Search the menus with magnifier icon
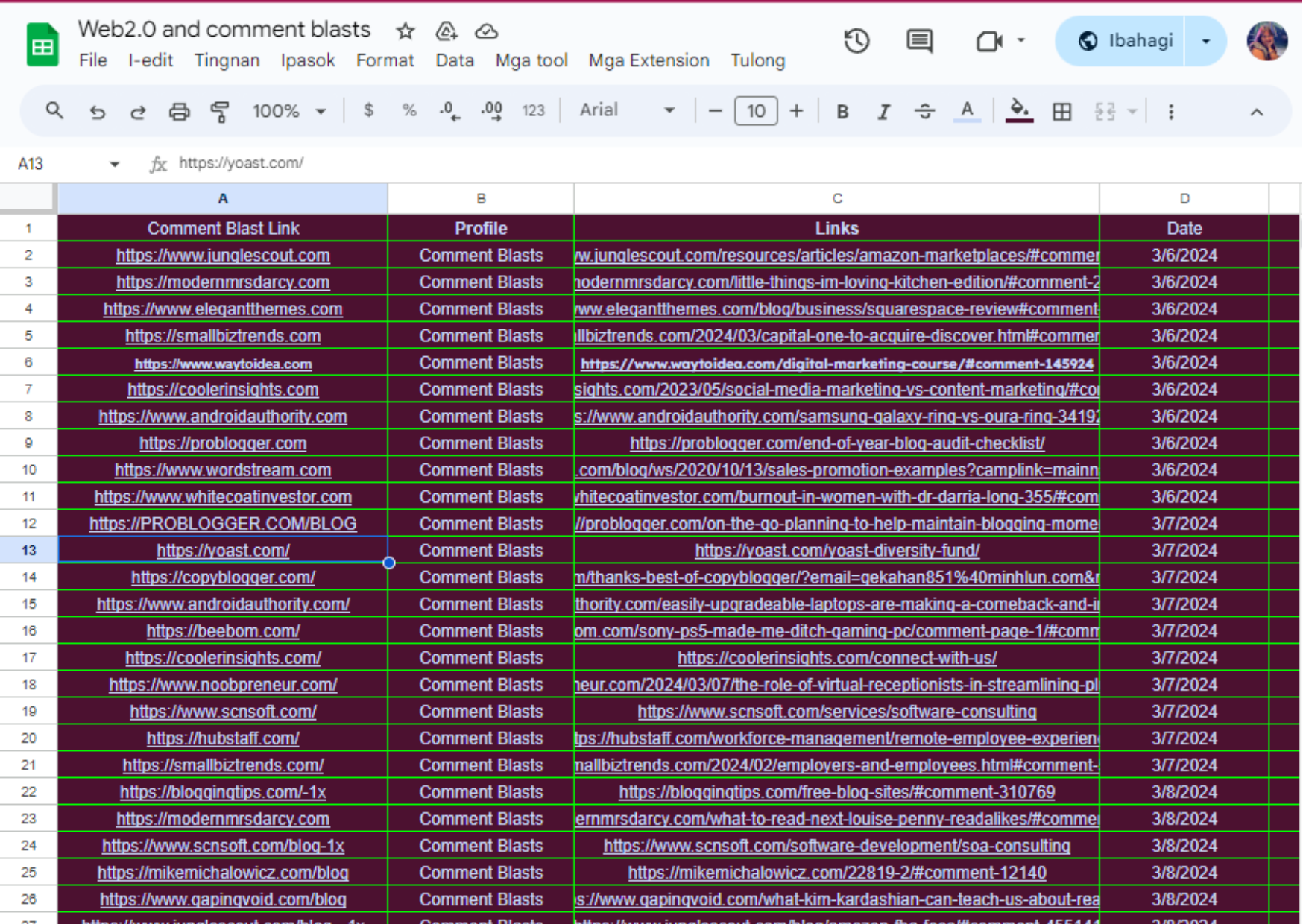This screenshot has height=924, width=1303. (54, 111)
